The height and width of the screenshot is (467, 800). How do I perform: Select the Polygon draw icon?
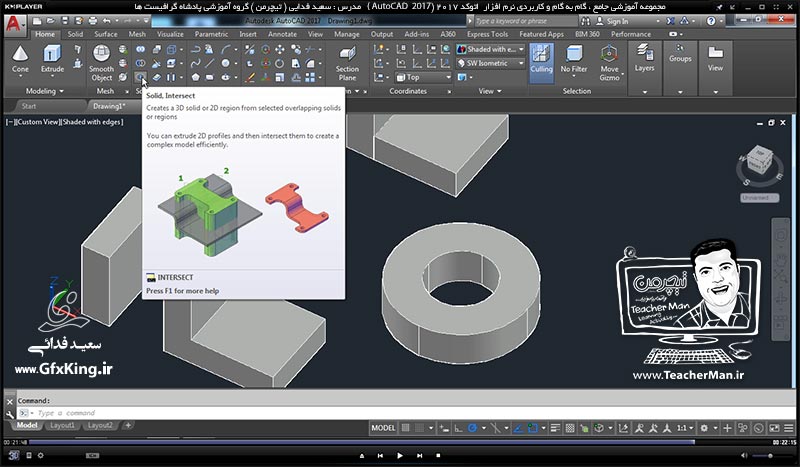click(195, 77)
